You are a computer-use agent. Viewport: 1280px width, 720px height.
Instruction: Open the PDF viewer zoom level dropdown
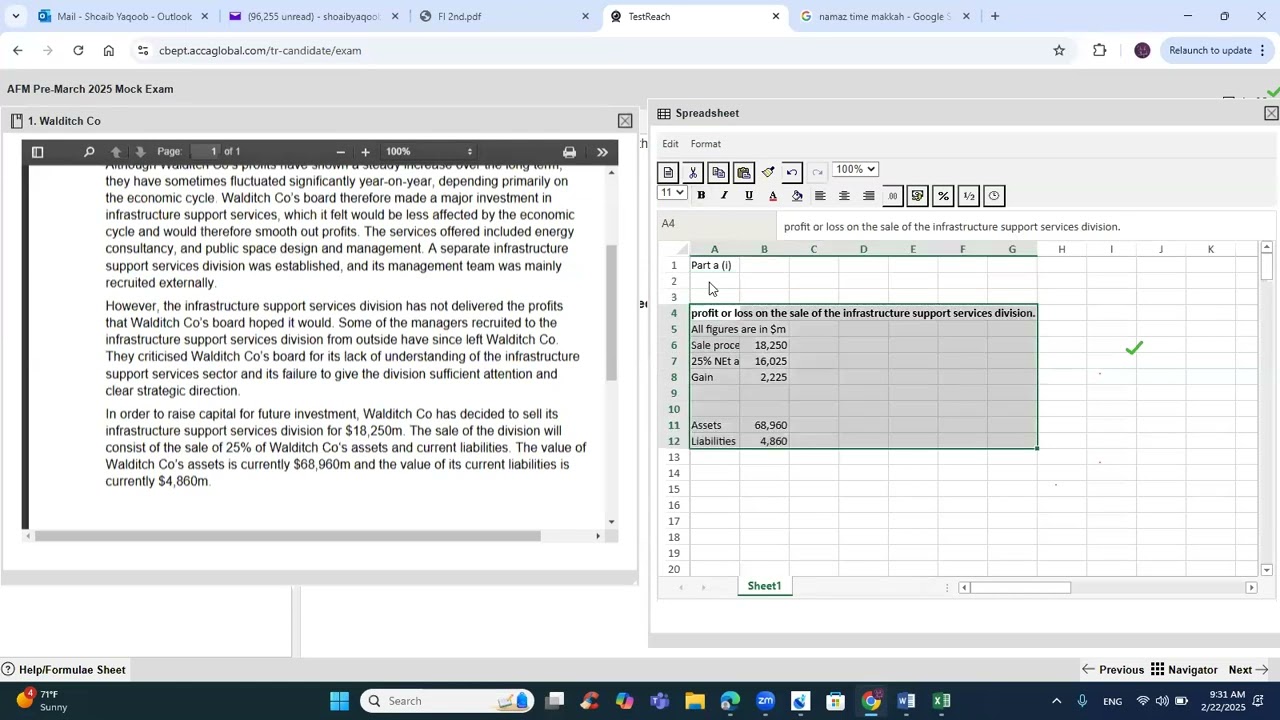430,152
